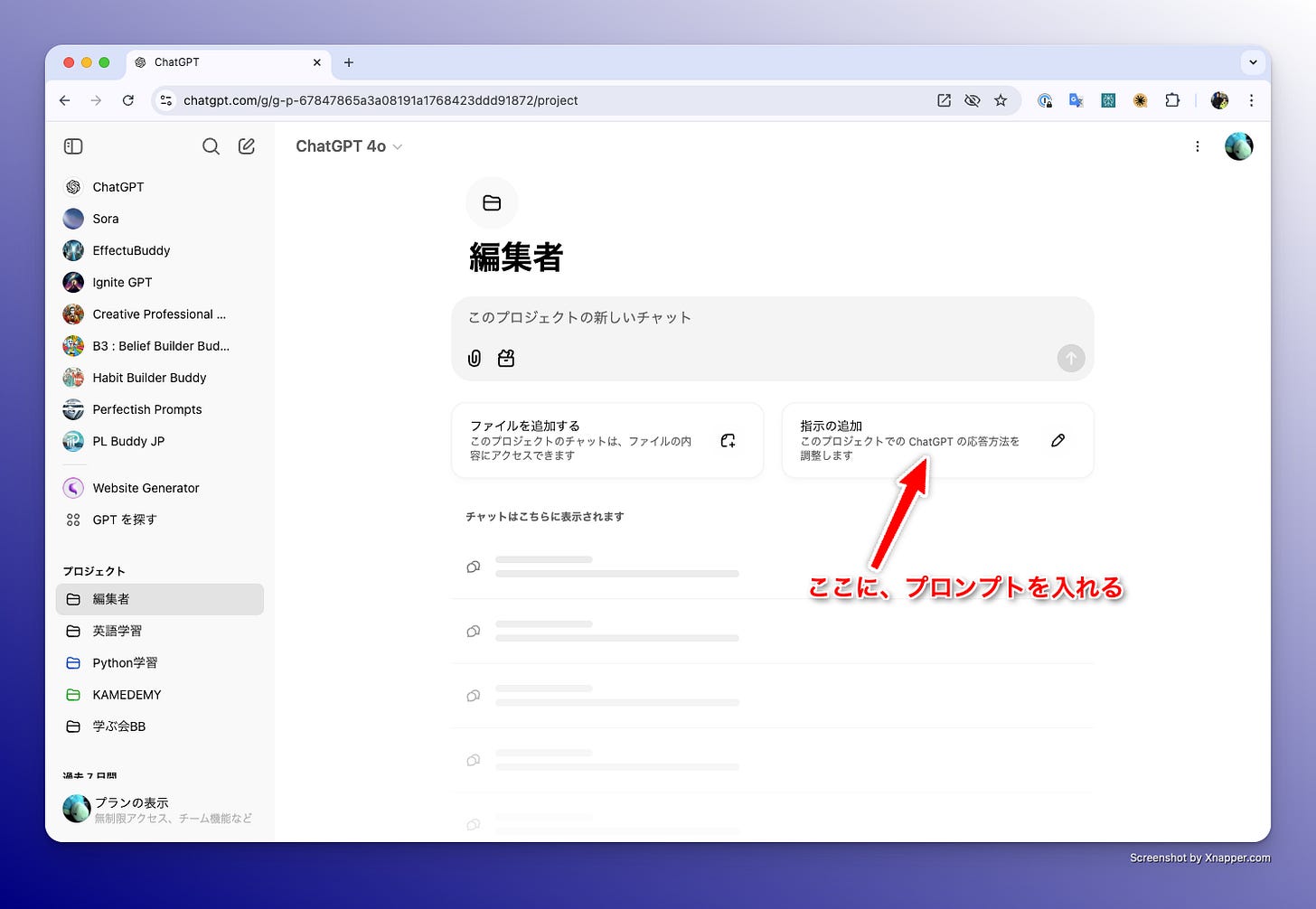Open page in app icon in address bar
Image resolution: width=1316 pixels, height=909 pixels.
pos(944,100)
